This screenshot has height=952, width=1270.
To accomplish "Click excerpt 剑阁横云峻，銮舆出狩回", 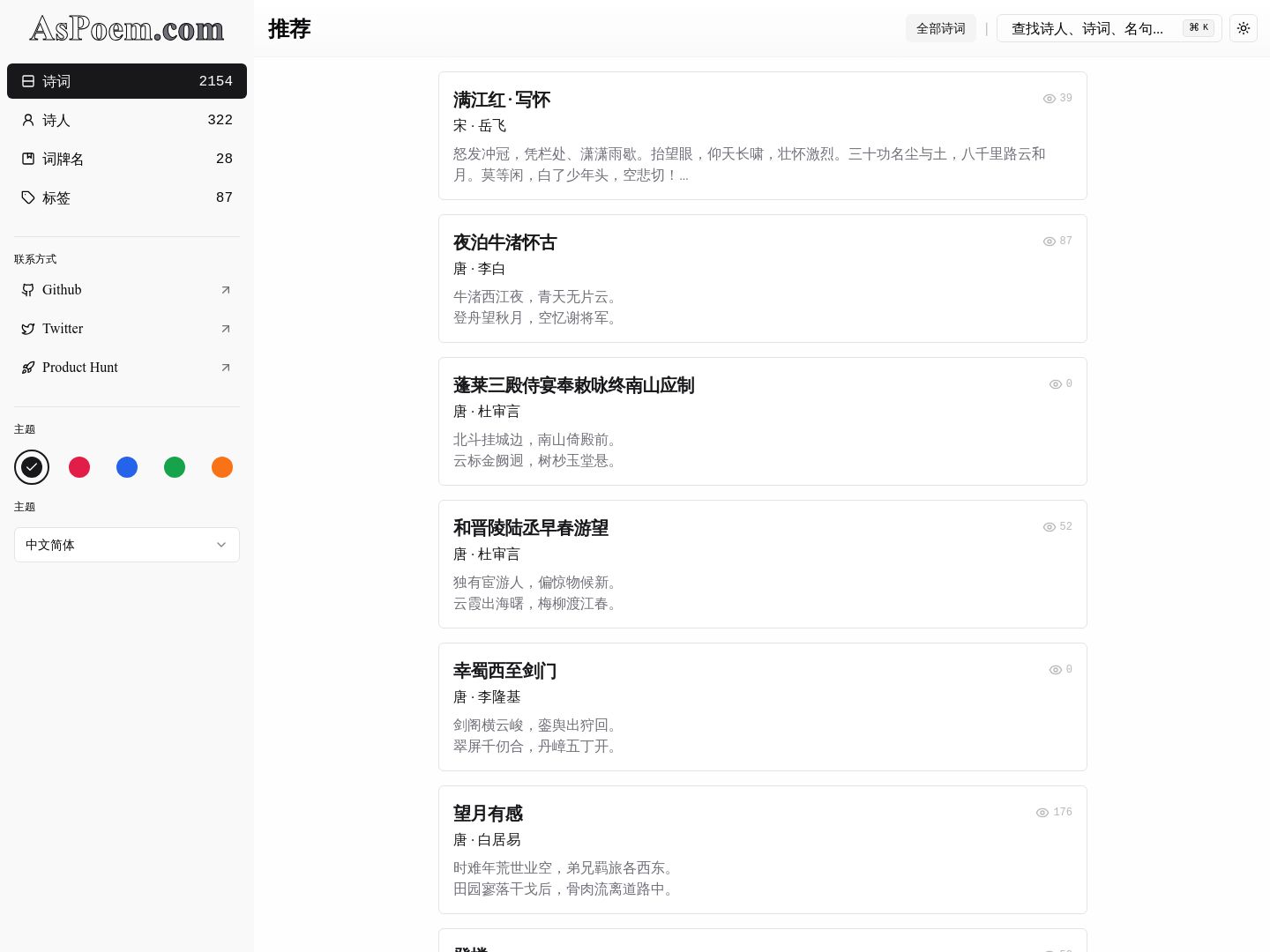I will 538,725.
